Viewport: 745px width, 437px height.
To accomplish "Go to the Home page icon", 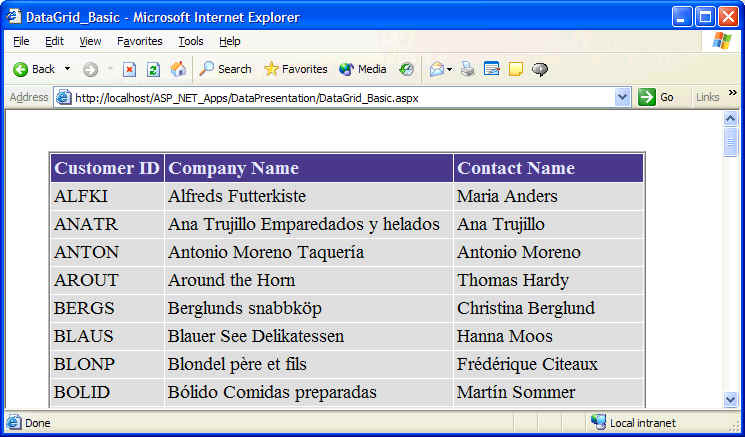I will (x=178, y=69).
